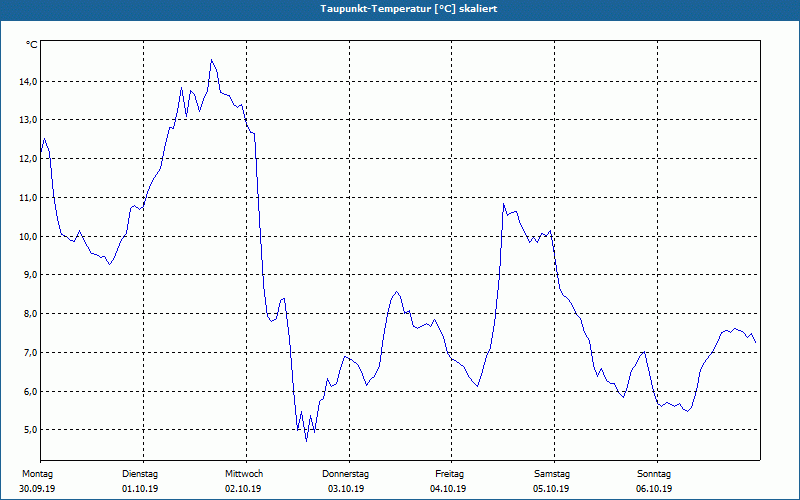Click the date 02.10.19
Image resolution: width=800 pixels, height=500 pixels.
click(x=243, y=489)
